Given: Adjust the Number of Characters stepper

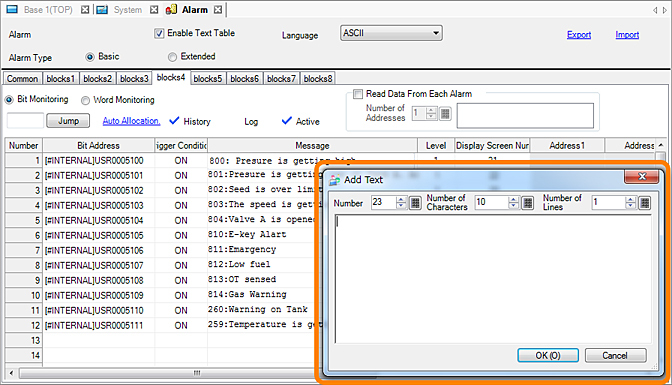Looking at the screenshot, I should (513, 202).
